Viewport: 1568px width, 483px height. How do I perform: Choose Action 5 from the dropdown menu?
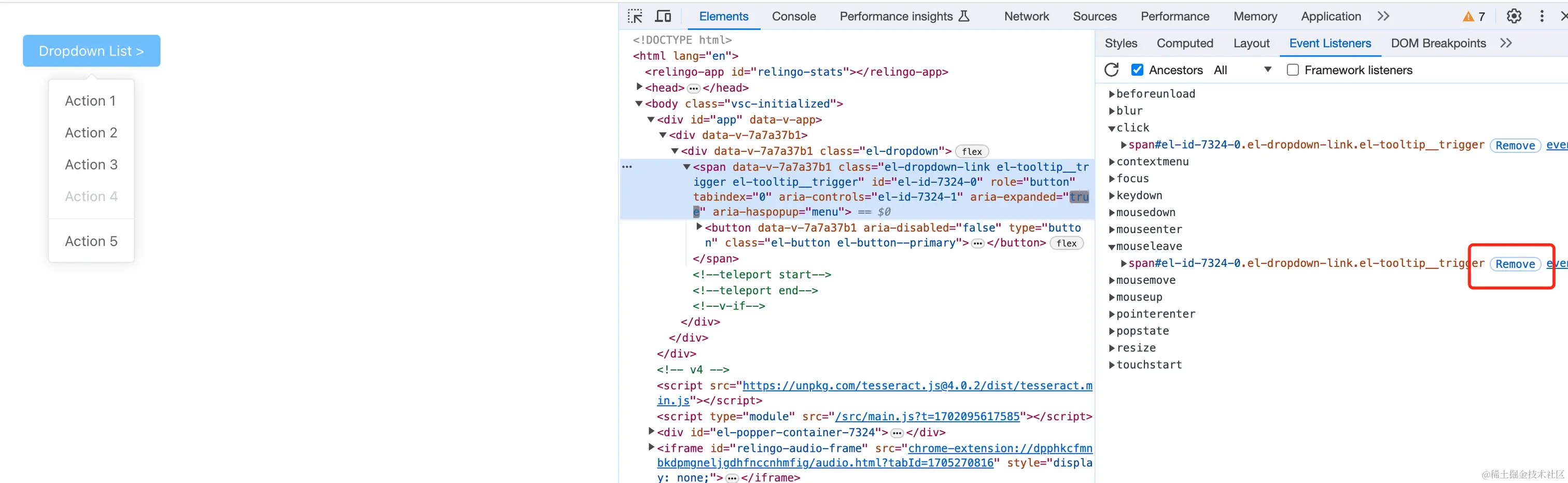point(91,241)
